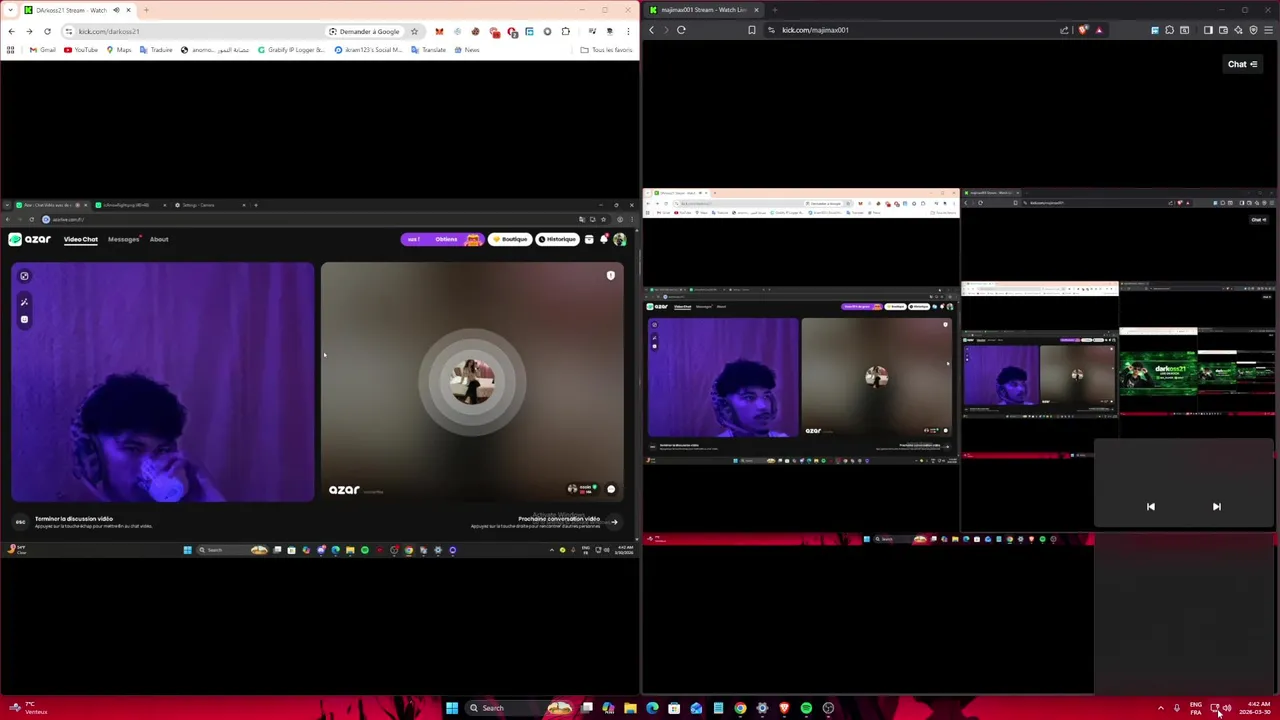Open site settings for kick.com/majimax001
Image resolution: width=1280 pixels, height=720 pixels.
[771, 30]
